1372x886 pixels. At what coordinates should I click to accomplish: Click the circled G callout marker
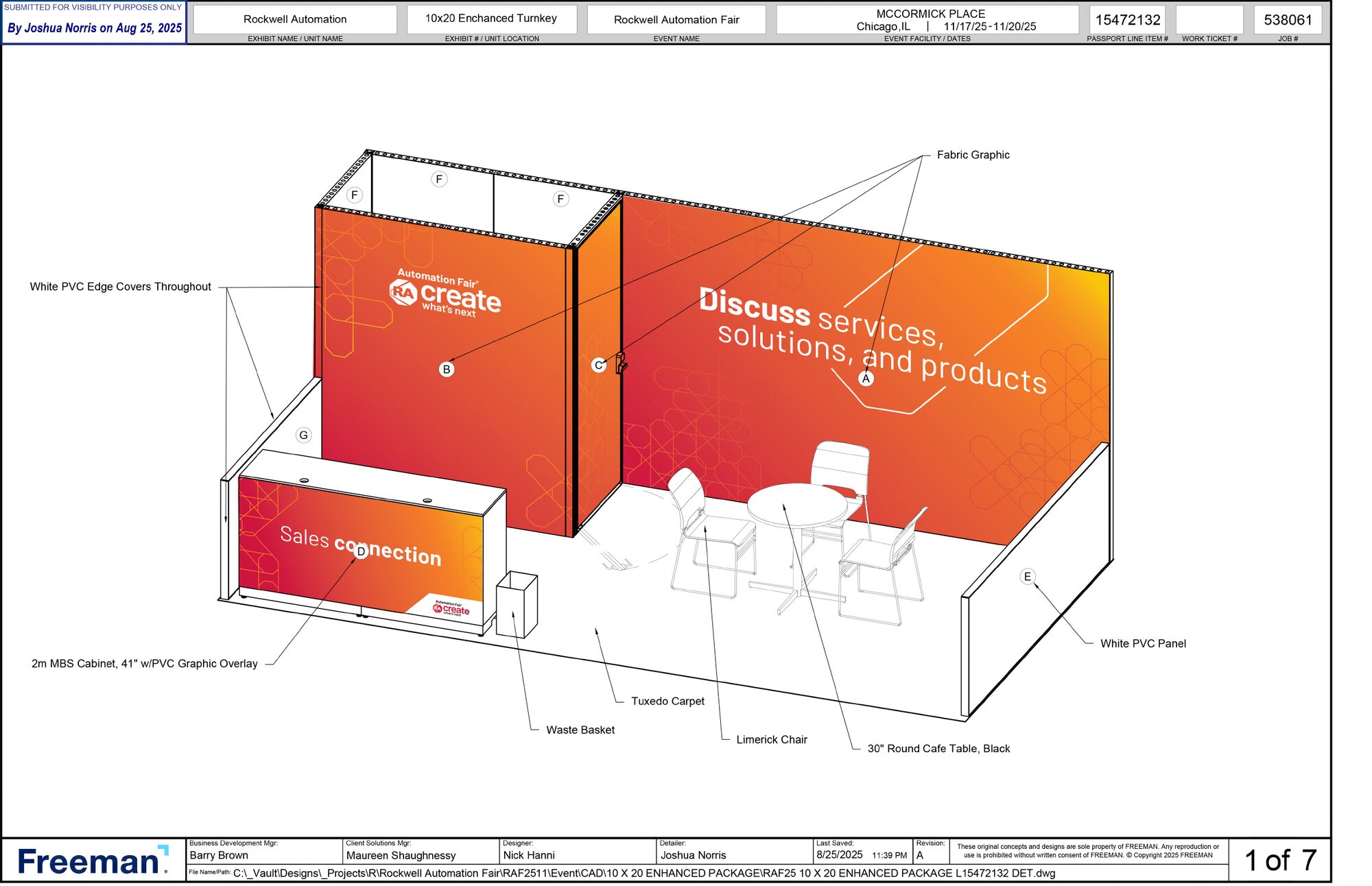(303, 435)
